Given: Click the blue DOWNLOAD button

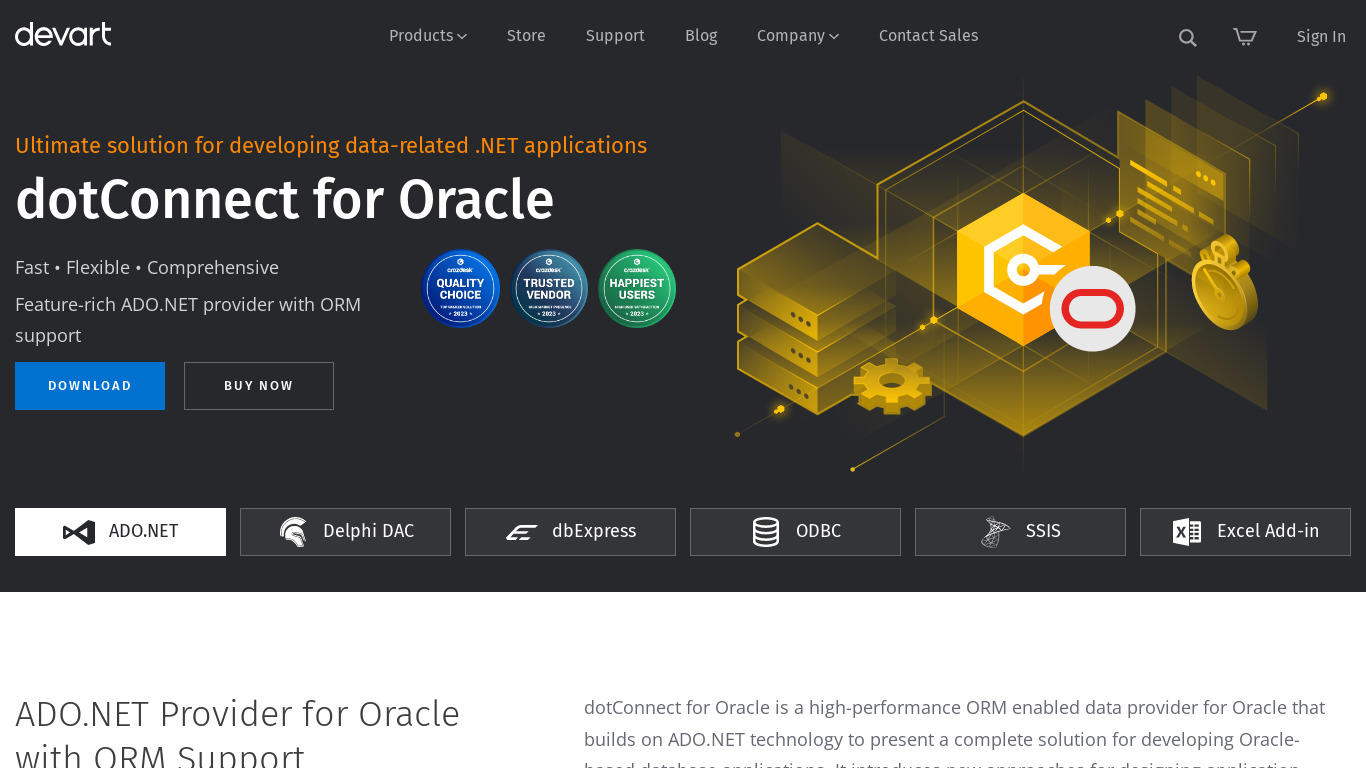Looking at the screenshot, I should [x=90, y=386].
